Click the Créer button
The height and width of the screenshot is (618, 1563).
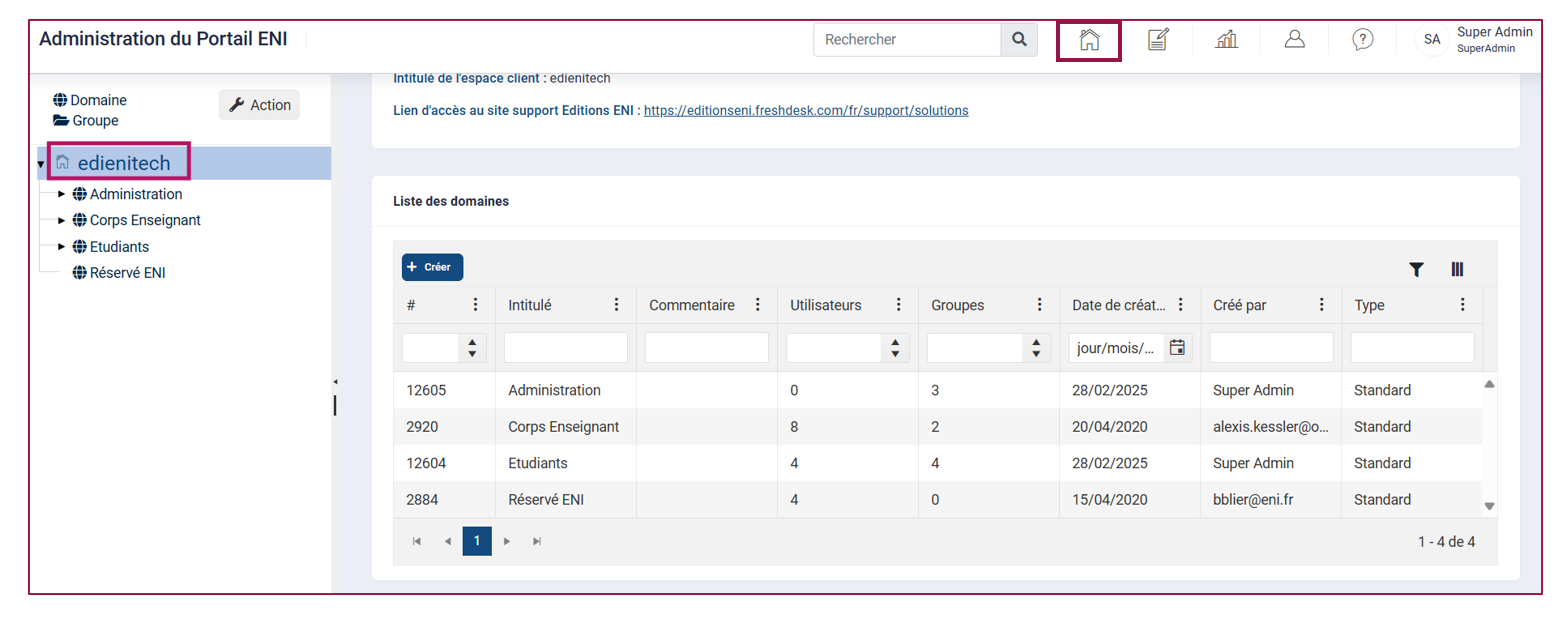point(432,267)
